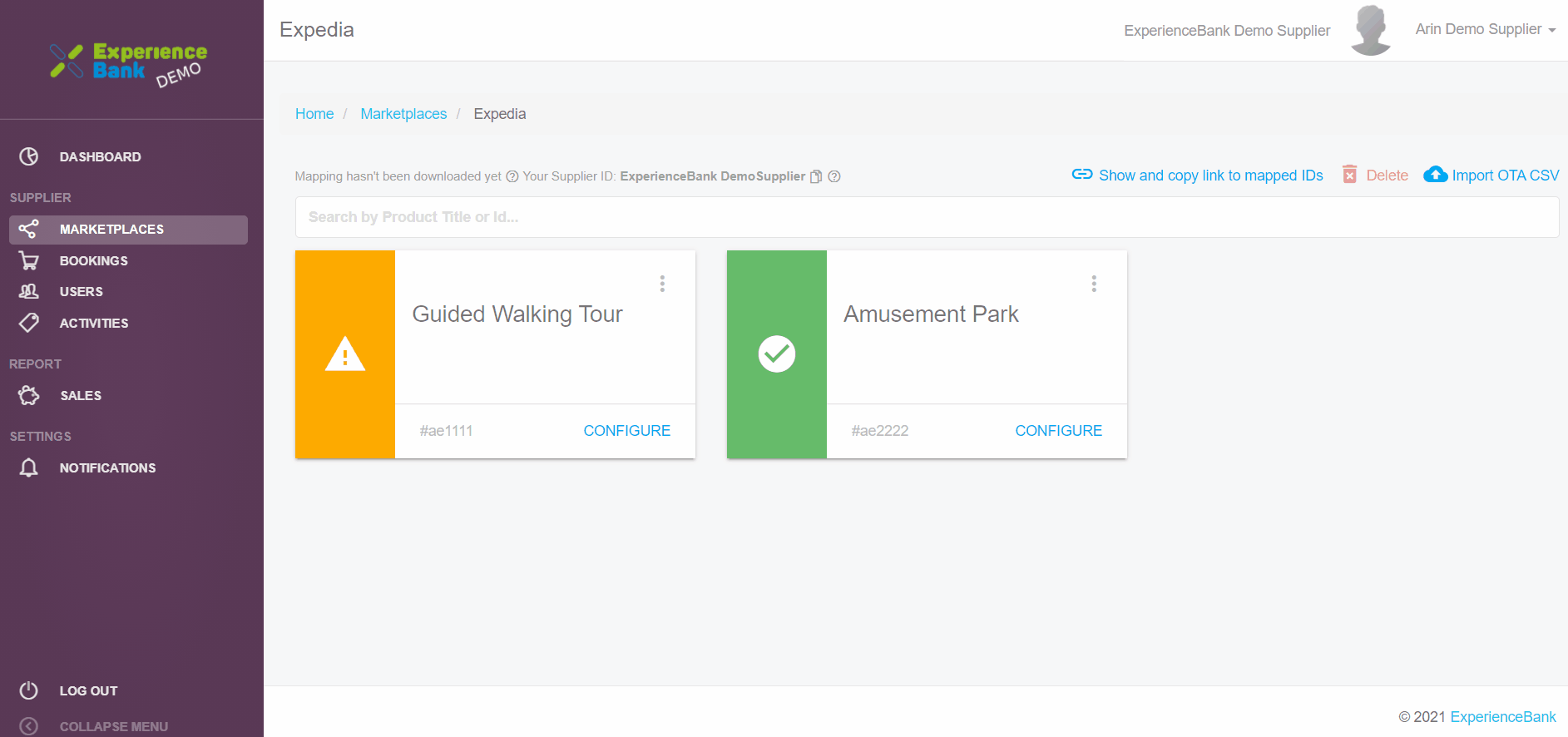Click the Delete link

(1387, 176)
